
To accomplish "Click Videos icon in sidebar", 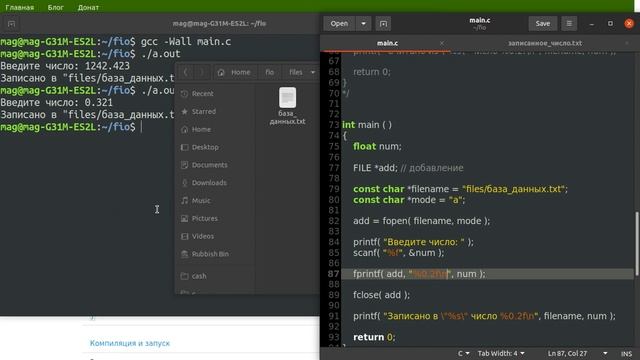I will click(184, 236).
